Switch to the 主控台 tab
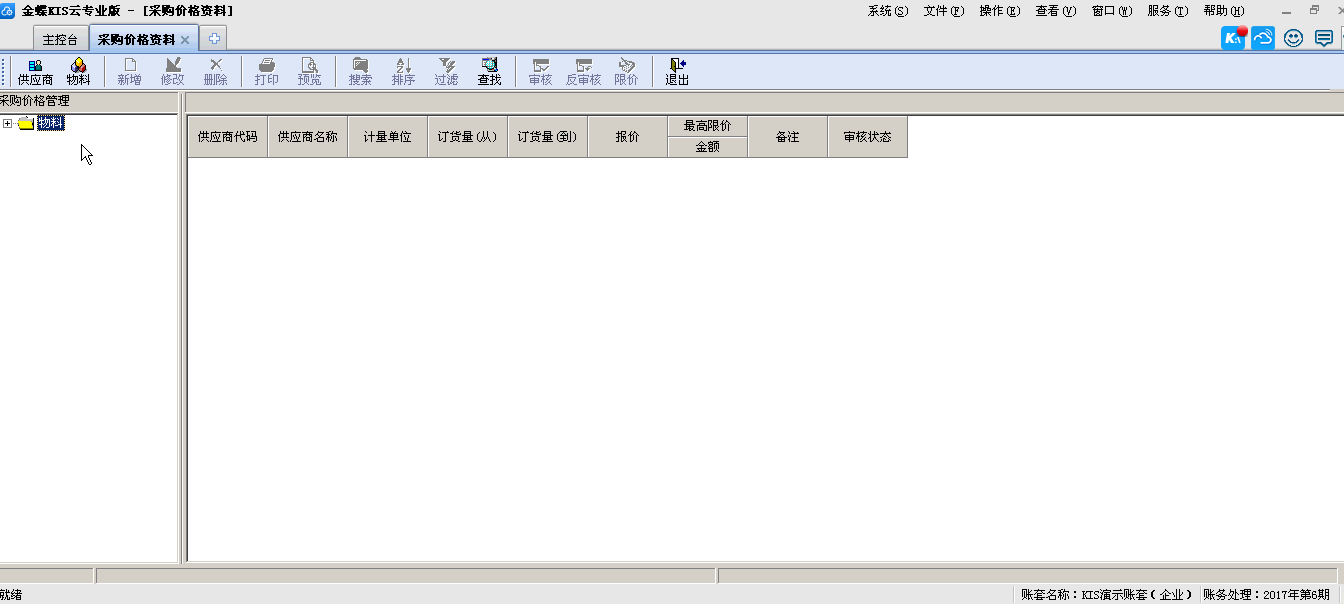The width and height of the screenshot is (1344, 604). pos(60,40)
